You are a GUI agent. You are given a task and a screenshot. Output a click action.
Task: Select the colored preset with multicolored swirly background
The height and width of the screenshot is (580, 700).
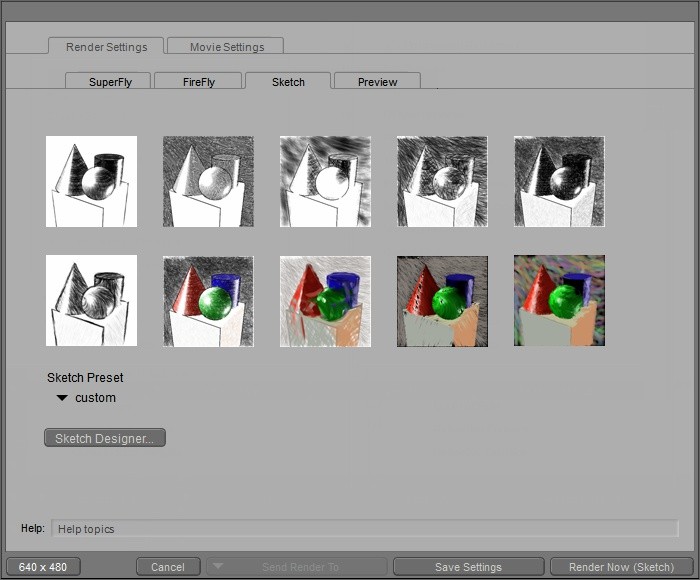pyautogui.click(x=559, y=301)
